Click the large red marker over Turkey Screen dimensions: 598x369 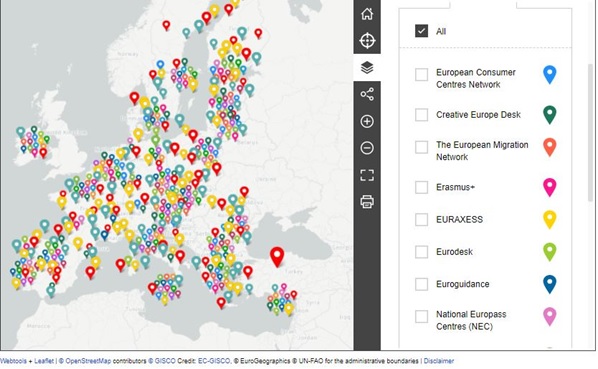pos(277,257)
